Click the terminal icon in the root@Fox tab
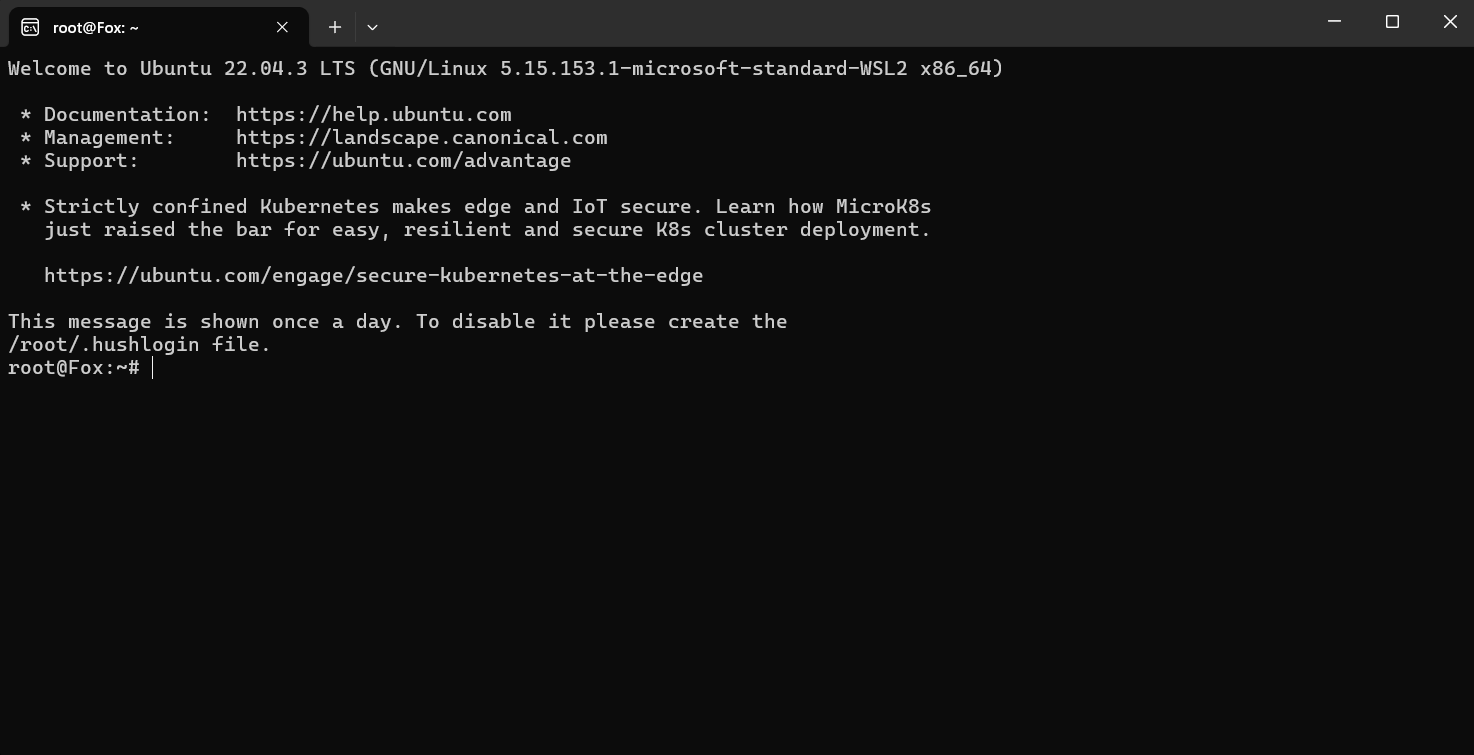The image size is (1474, 755). 30,27
